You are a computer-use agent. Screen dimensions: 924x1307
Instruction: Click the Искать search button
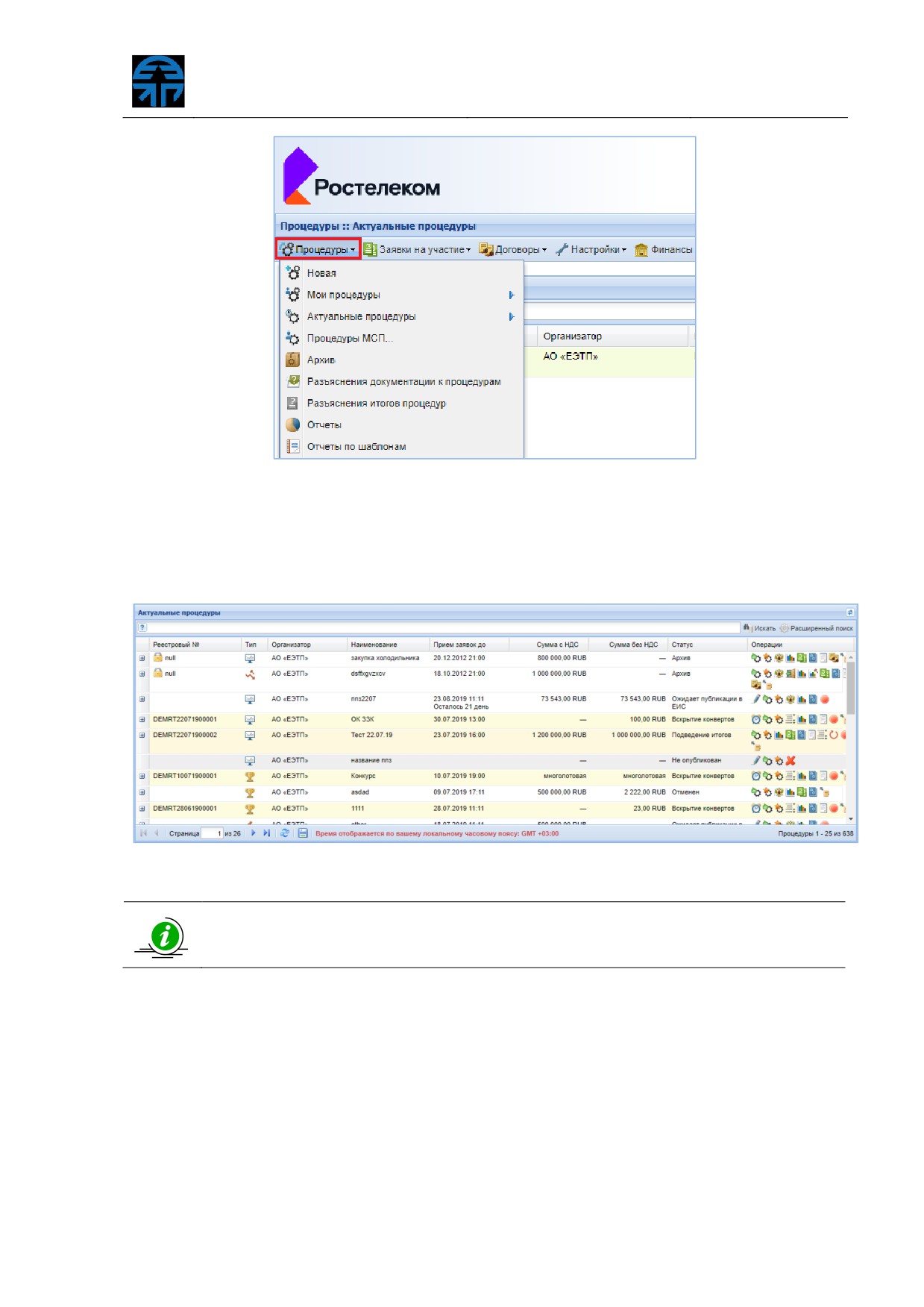760,628
